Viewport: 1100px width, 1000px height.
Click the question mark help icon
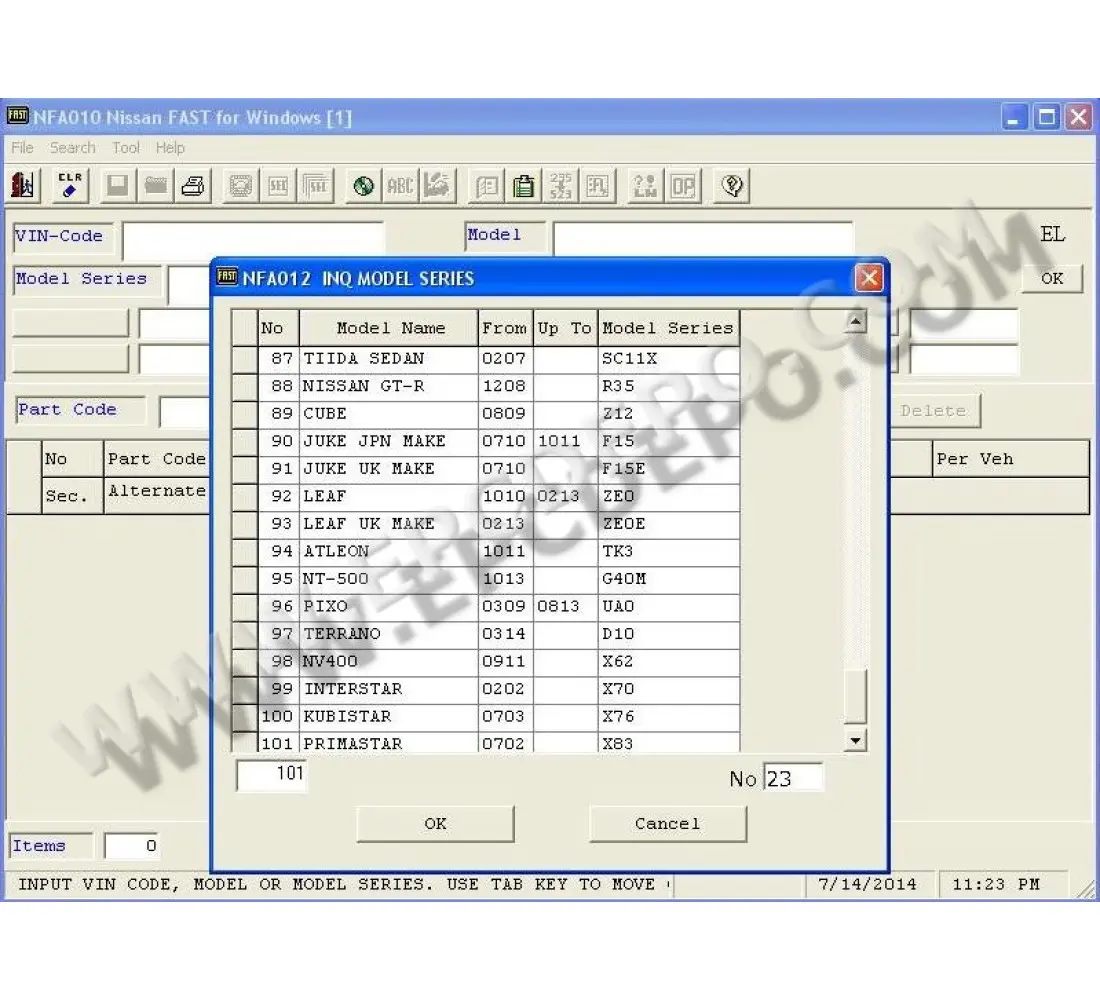pos(732,186)
